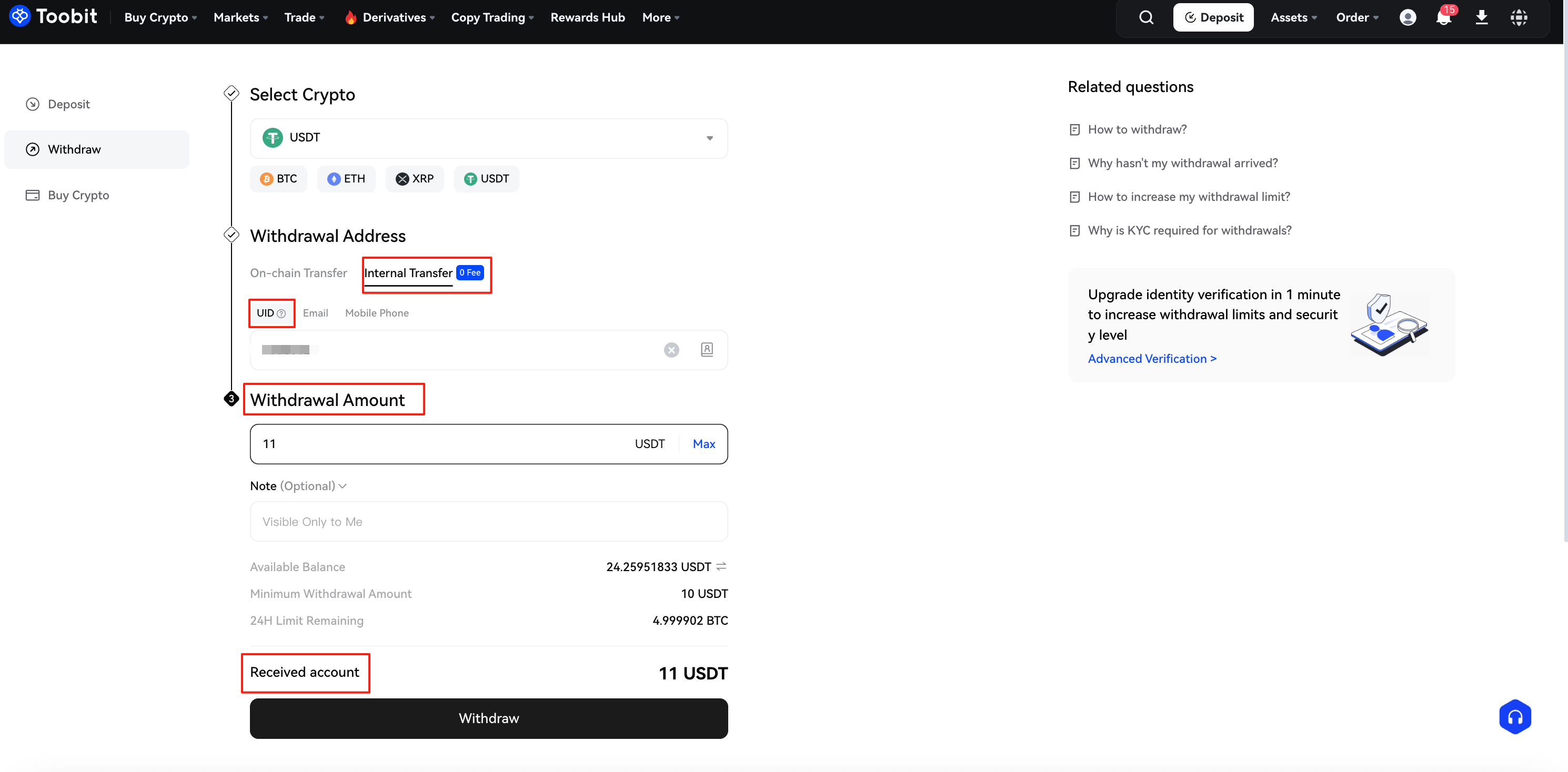This screenshot has height=772, width=1568.
Task: Open the user profile avatar icon
Action: click(x=1408, y=17)
